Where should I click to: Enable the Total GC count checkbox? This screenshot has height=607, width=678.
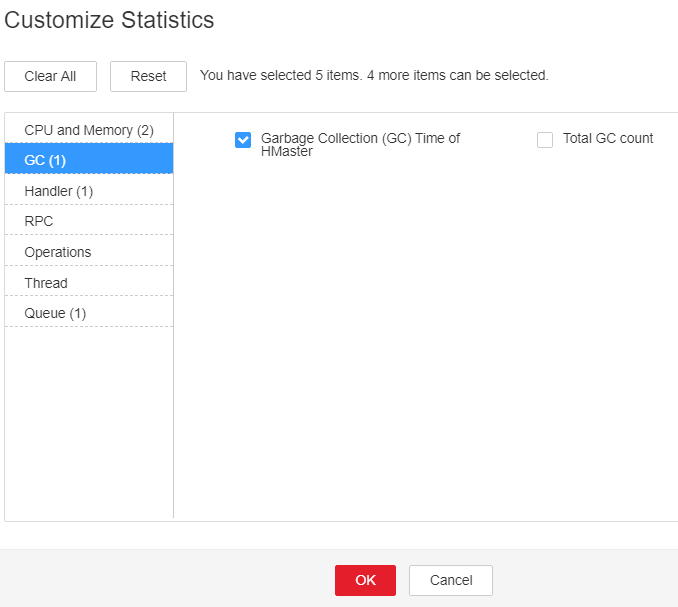pyautogui.click(x=545, y=140)
